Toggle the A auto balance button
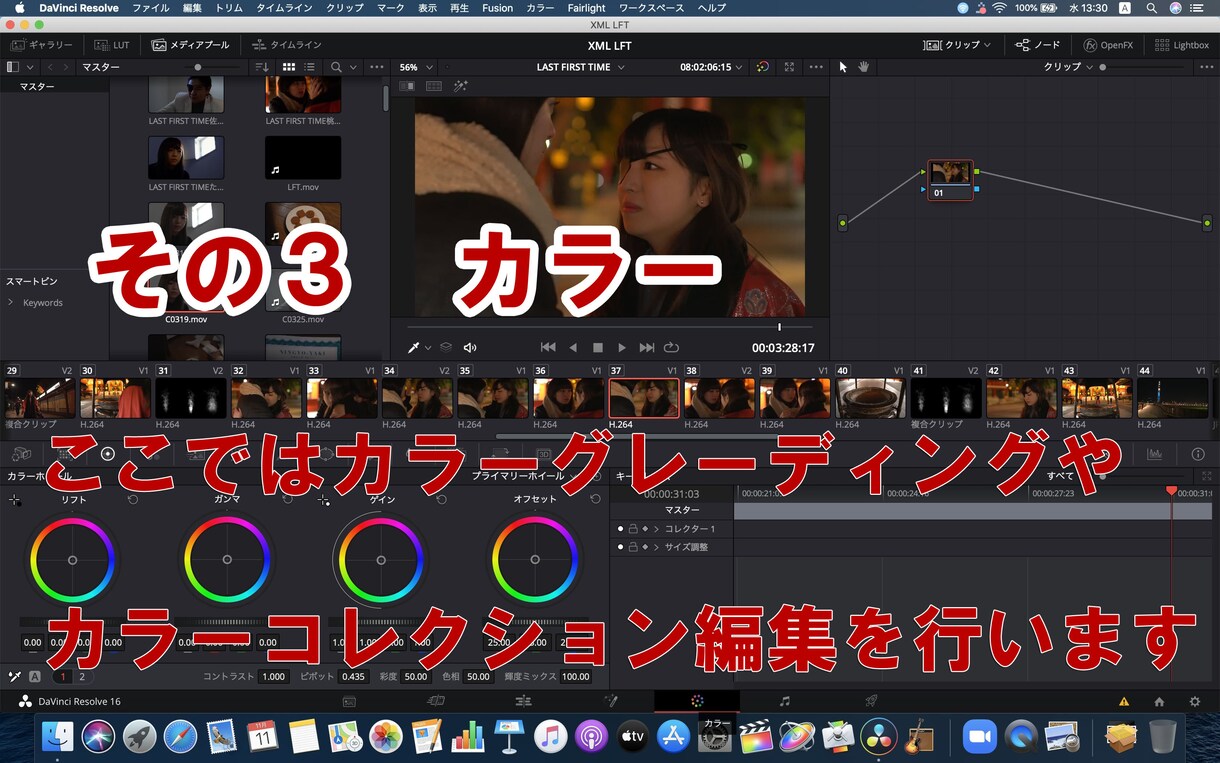 34,676
